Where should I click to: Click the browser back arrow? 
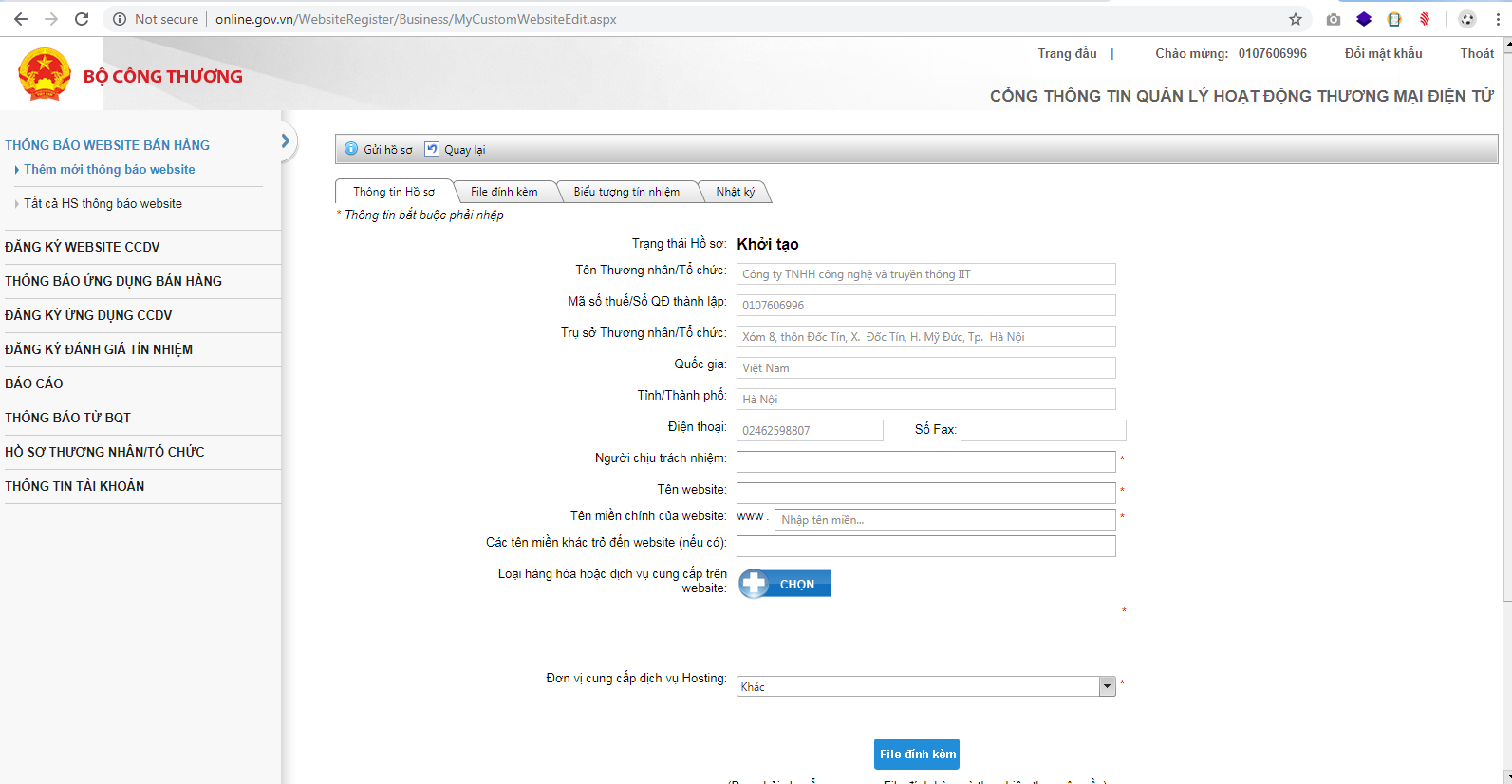(x=21, y=19)
